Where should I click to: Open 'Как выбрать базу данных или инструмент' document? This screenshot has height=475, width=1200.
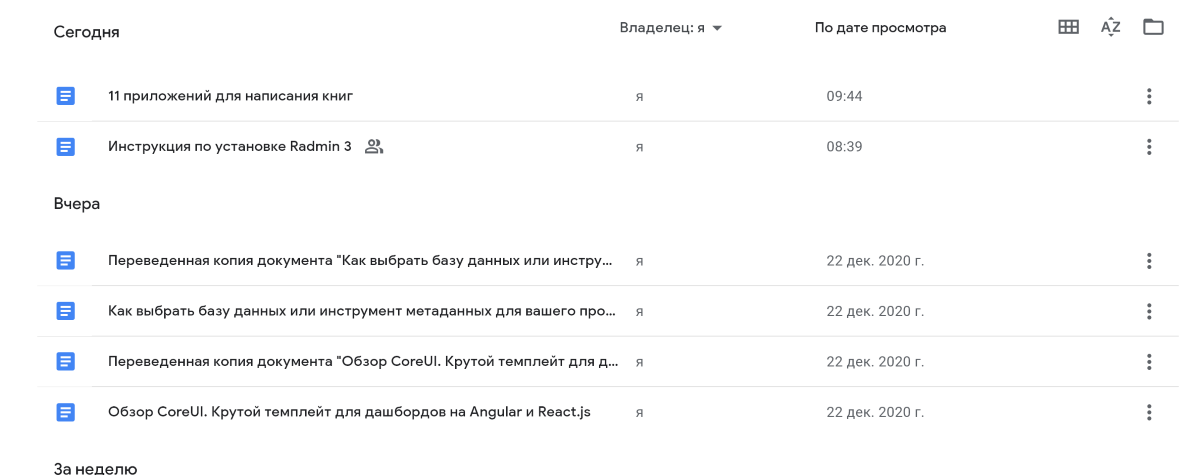tap(360, 311)
